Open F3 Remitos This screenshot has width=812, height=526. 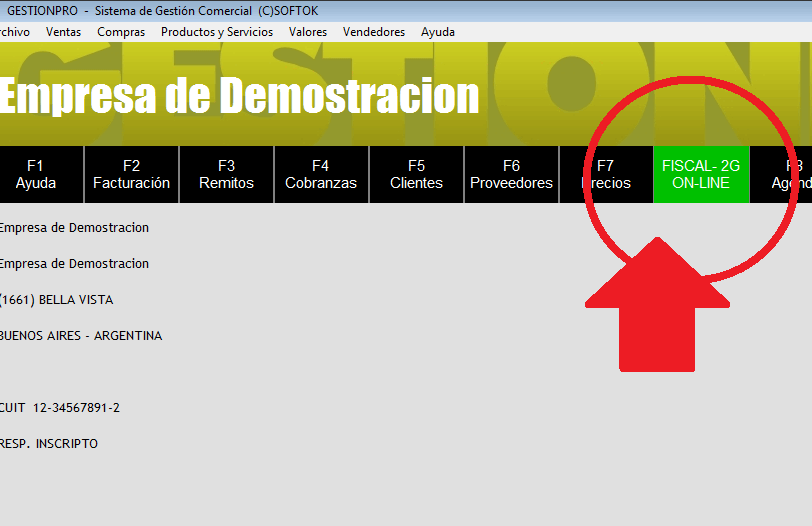point(226,174)
